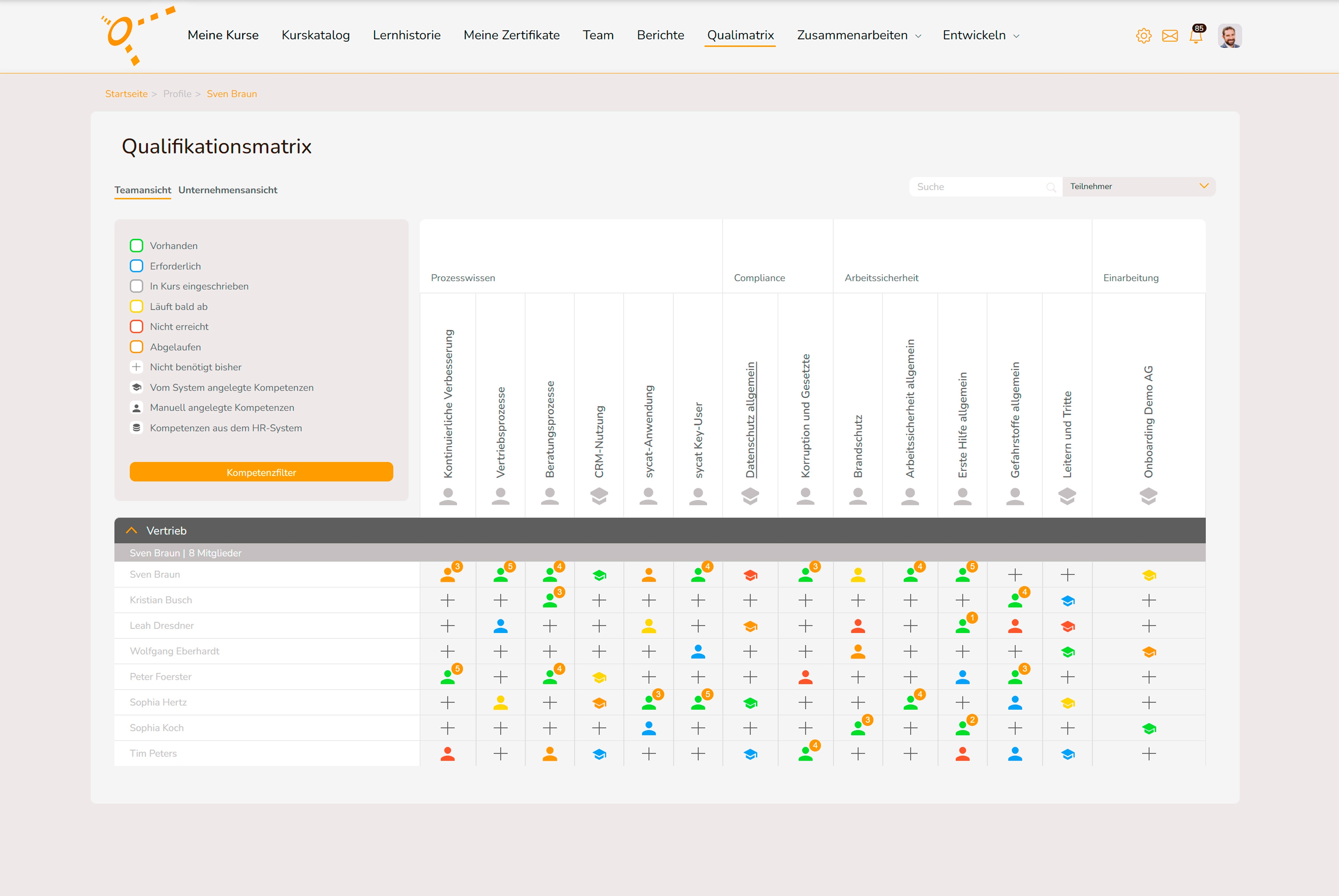This screenshot has height=896, width=1339.
Task: Open notifications bell with 85 badge
Action: (x=1195, y=36)
